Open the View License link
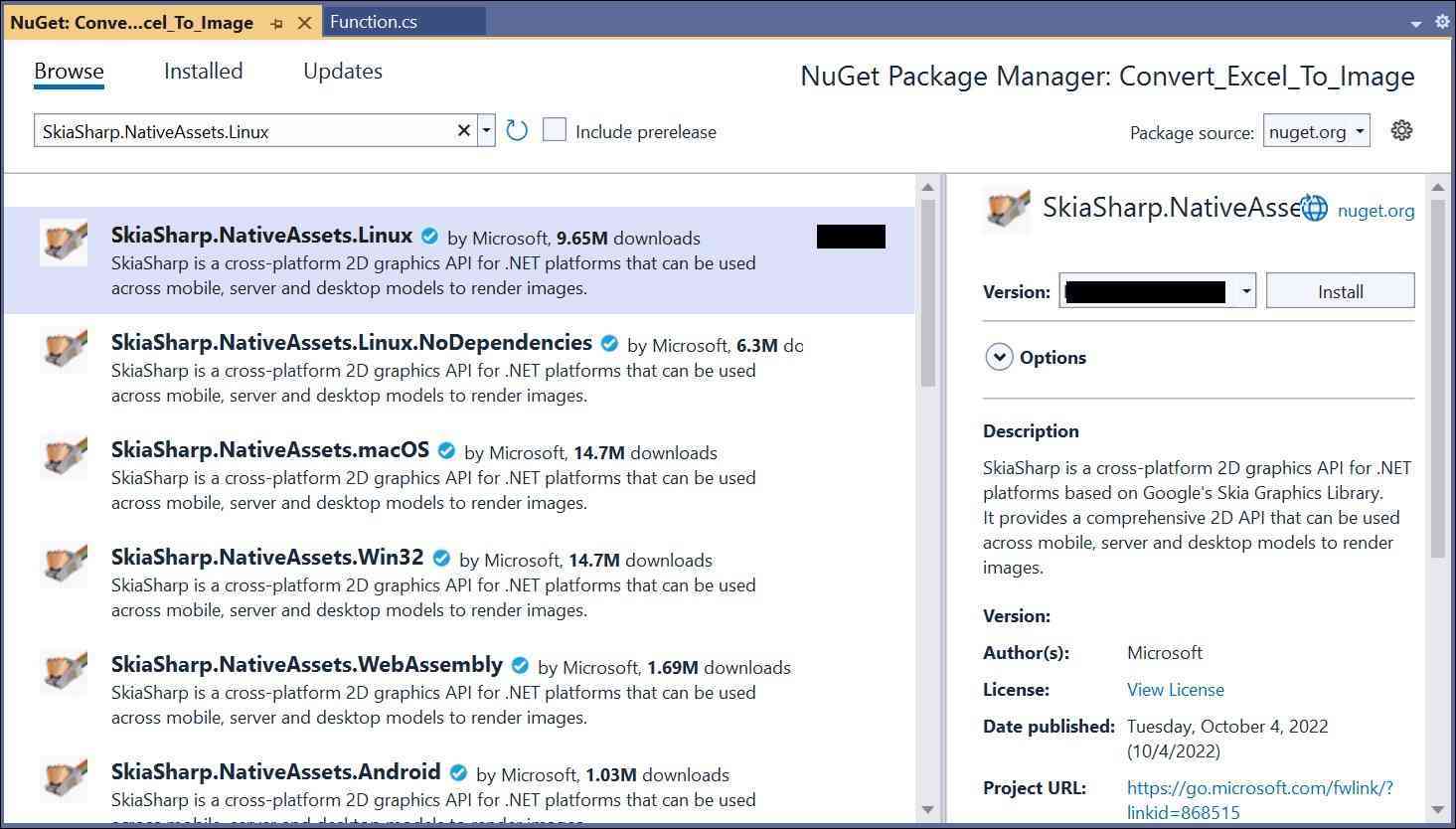The width and height of the screenshot is (1456, 829). (x=1175, y=690)
